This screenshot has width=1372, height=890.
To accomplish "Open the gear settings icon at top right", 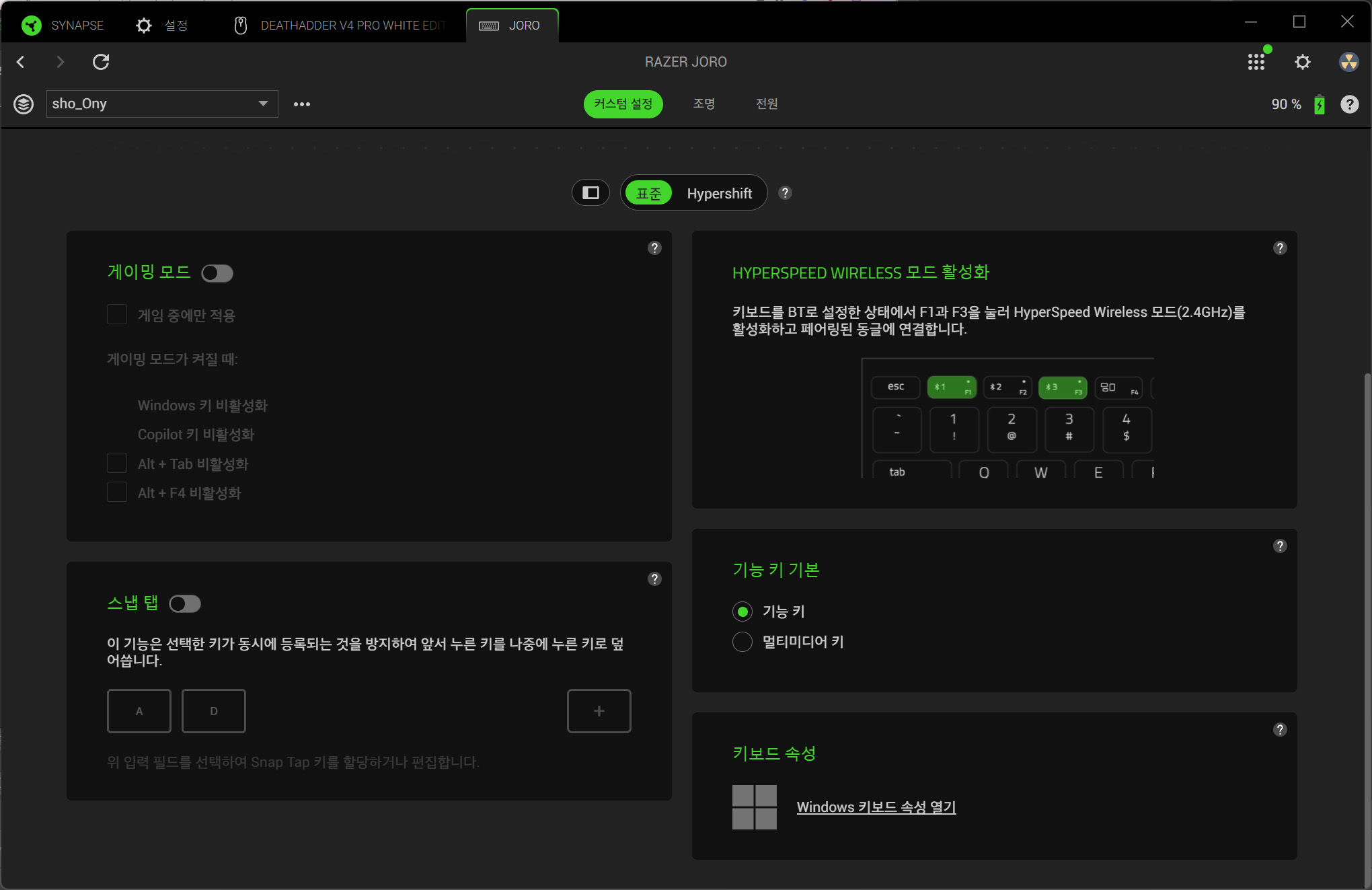I will (x=1302, y=62).
